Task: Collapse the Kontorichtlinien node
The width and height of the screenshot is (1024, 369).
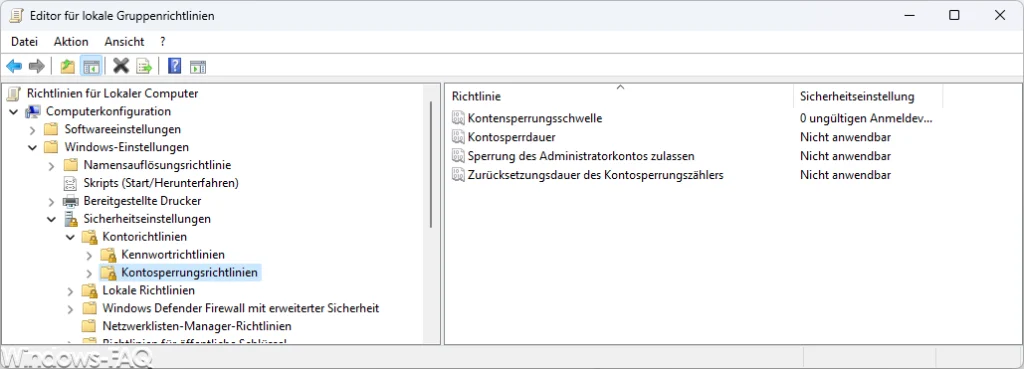Action: 71,236
